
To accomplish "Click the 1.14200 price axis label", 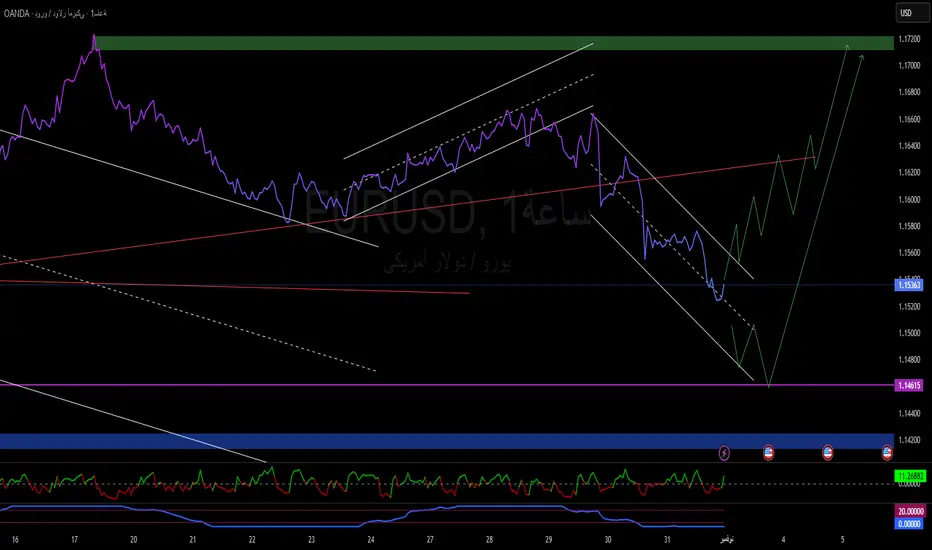I will pyautogui.click(x=909, y=440).
